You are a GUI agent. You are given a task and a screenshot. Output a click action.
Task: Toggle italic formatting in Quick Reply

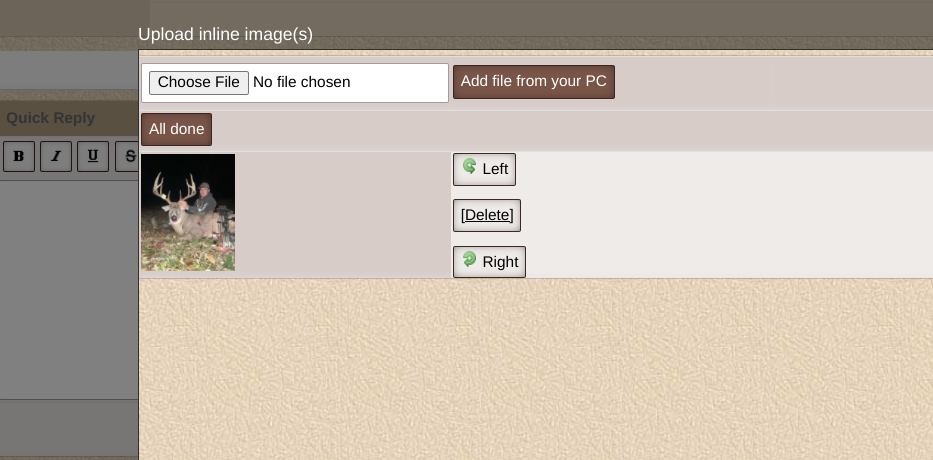coord(56,156)
